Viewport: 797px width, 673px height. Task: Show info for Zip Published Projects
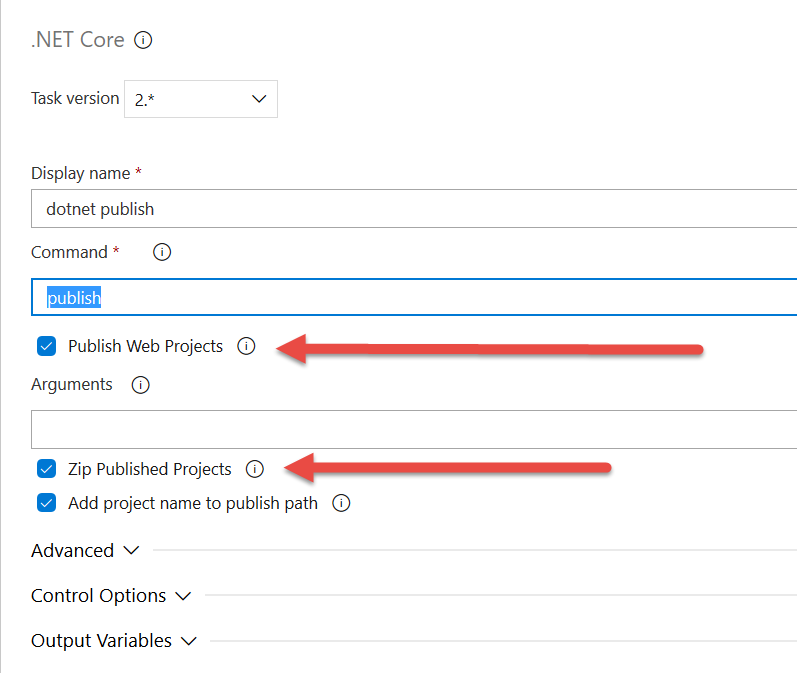255,468
